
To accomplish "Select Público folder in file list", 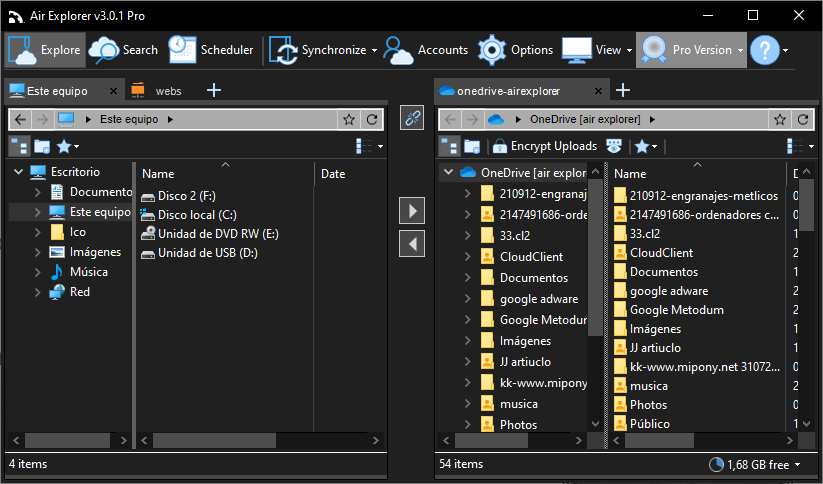I will coord(642,424).
